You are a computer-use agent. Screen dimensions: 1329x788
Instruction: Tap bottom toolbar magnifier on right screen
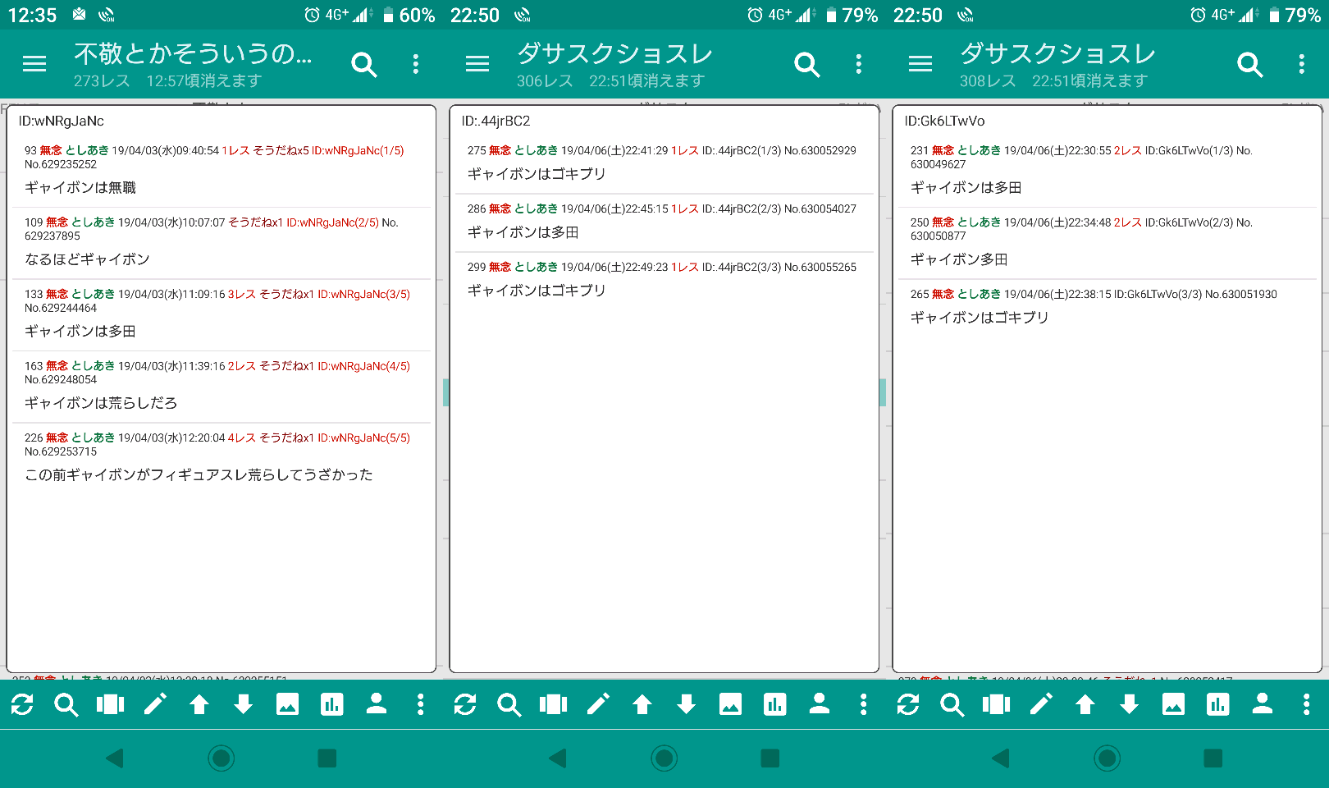click(x=952, y=705)
